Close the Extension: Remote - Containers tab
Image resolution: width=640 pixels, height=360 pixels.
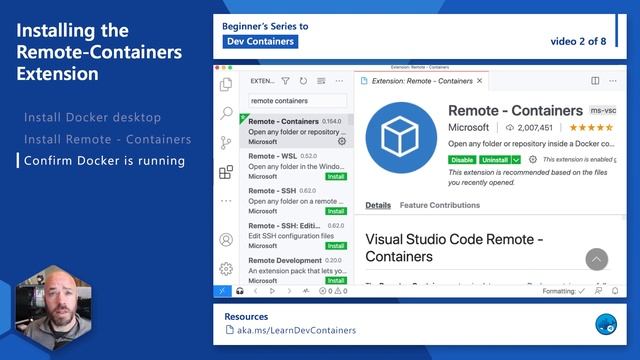(480, 81)
